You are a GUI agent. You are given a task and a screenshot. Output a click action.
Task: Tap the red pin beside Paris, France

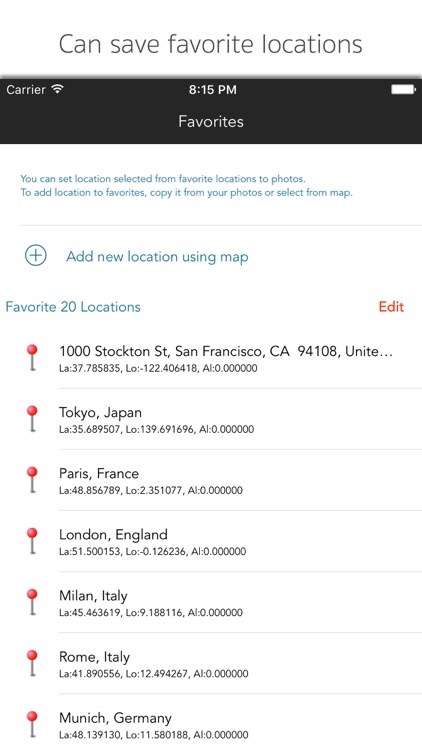click(32, 480)
